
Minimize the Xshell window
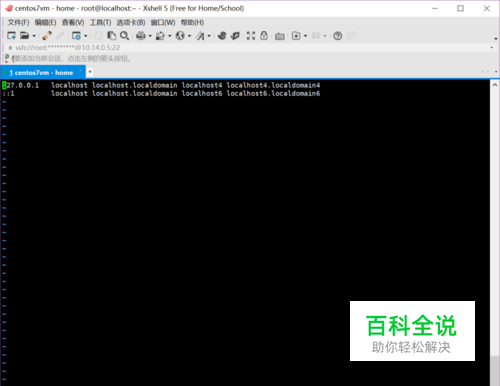[435, 8]
